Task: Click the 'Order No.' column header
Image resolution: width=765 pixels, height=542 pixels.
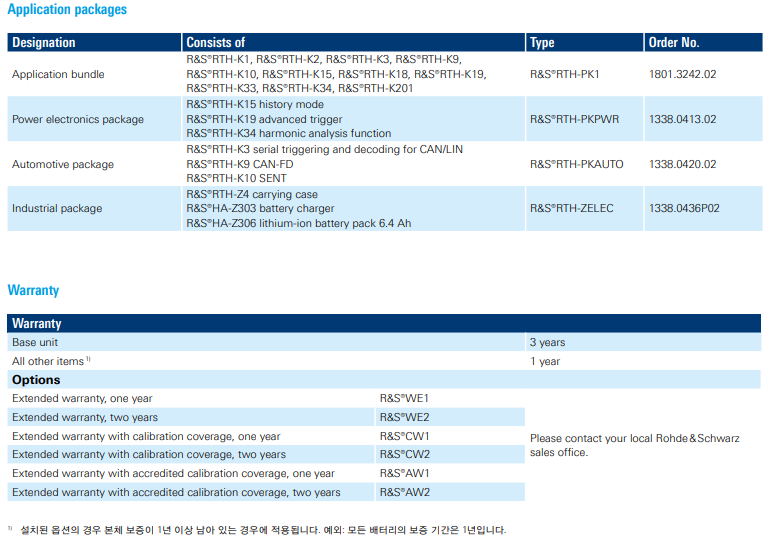Action: [703, 42]
